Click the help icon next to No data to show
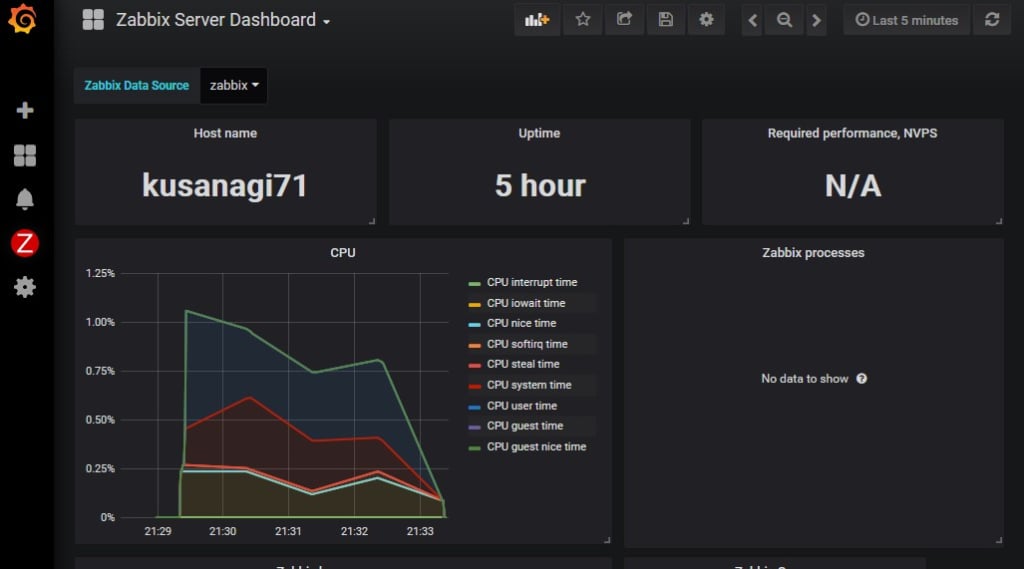 [x=861, y=378]
